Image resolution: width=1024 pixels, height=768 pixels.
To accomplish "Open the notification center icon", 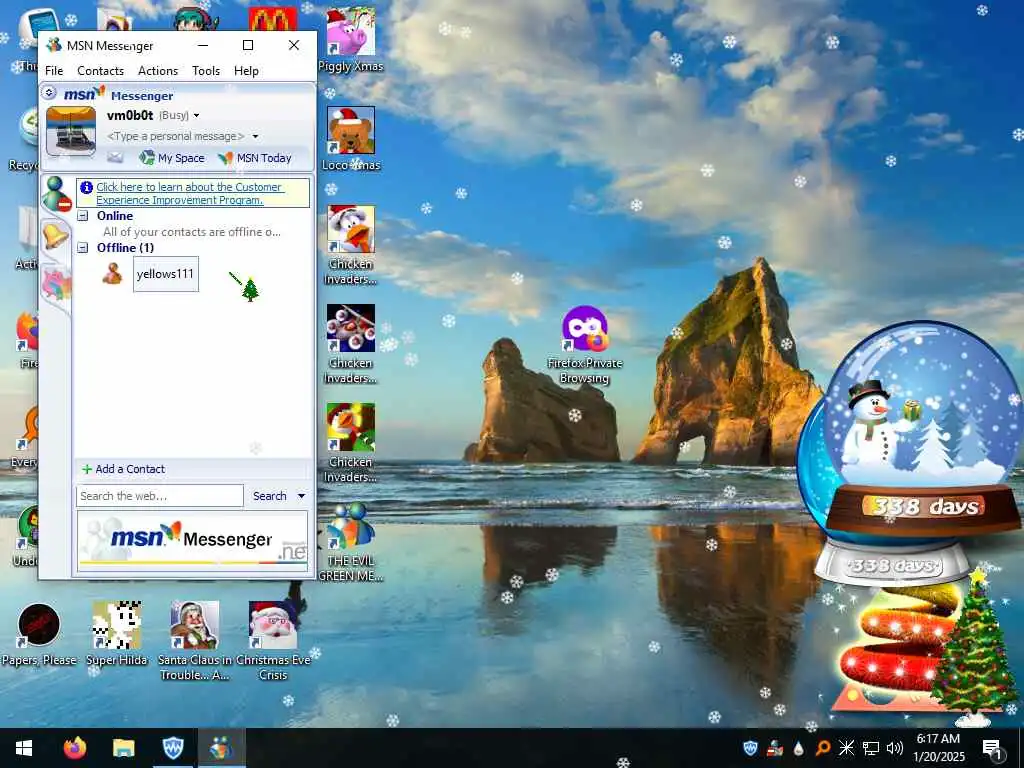I will click(x=993, y=748).
